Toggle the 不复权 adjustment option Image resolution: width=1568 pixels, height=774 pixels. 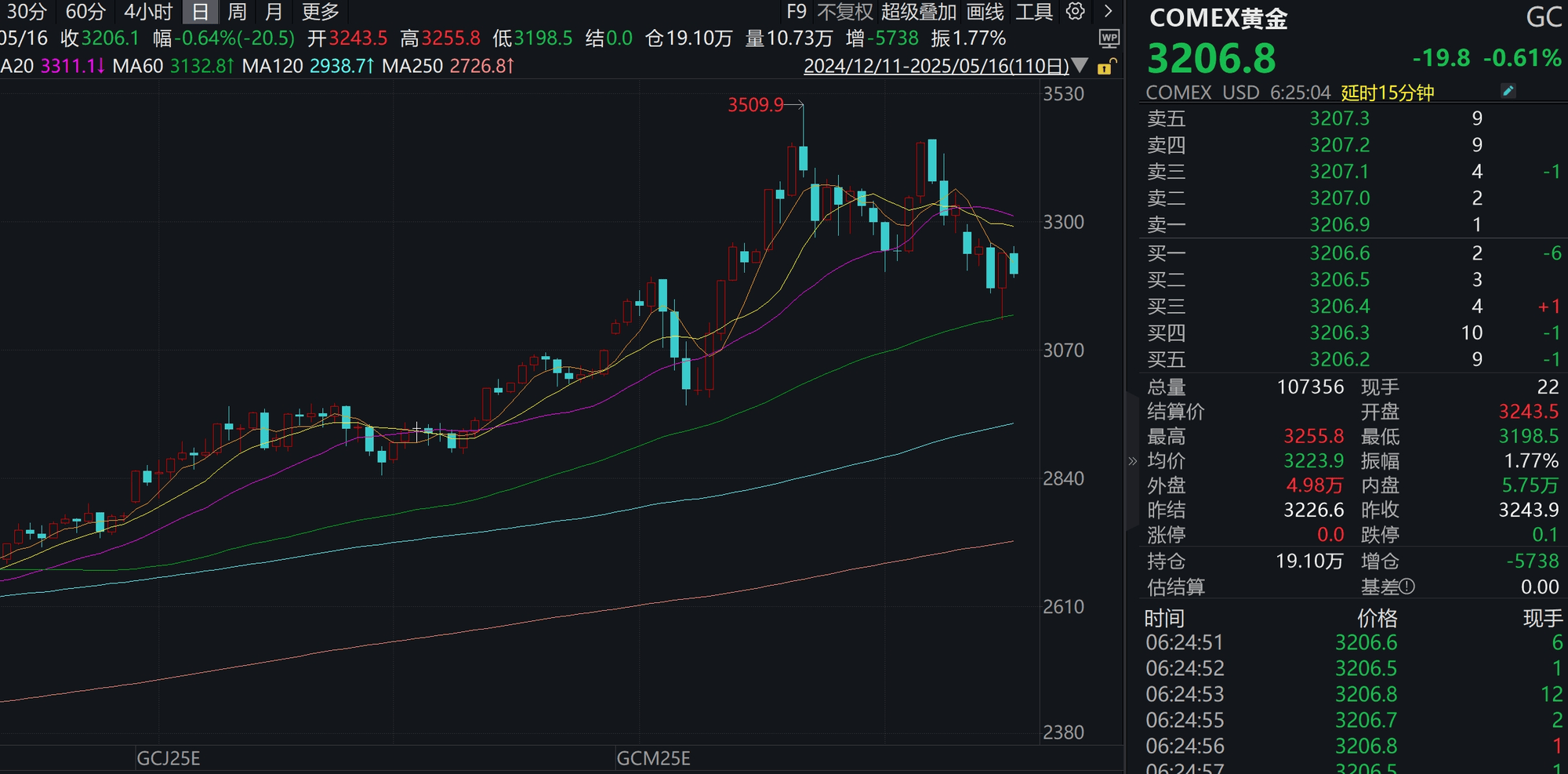click(x=845, y=11)
